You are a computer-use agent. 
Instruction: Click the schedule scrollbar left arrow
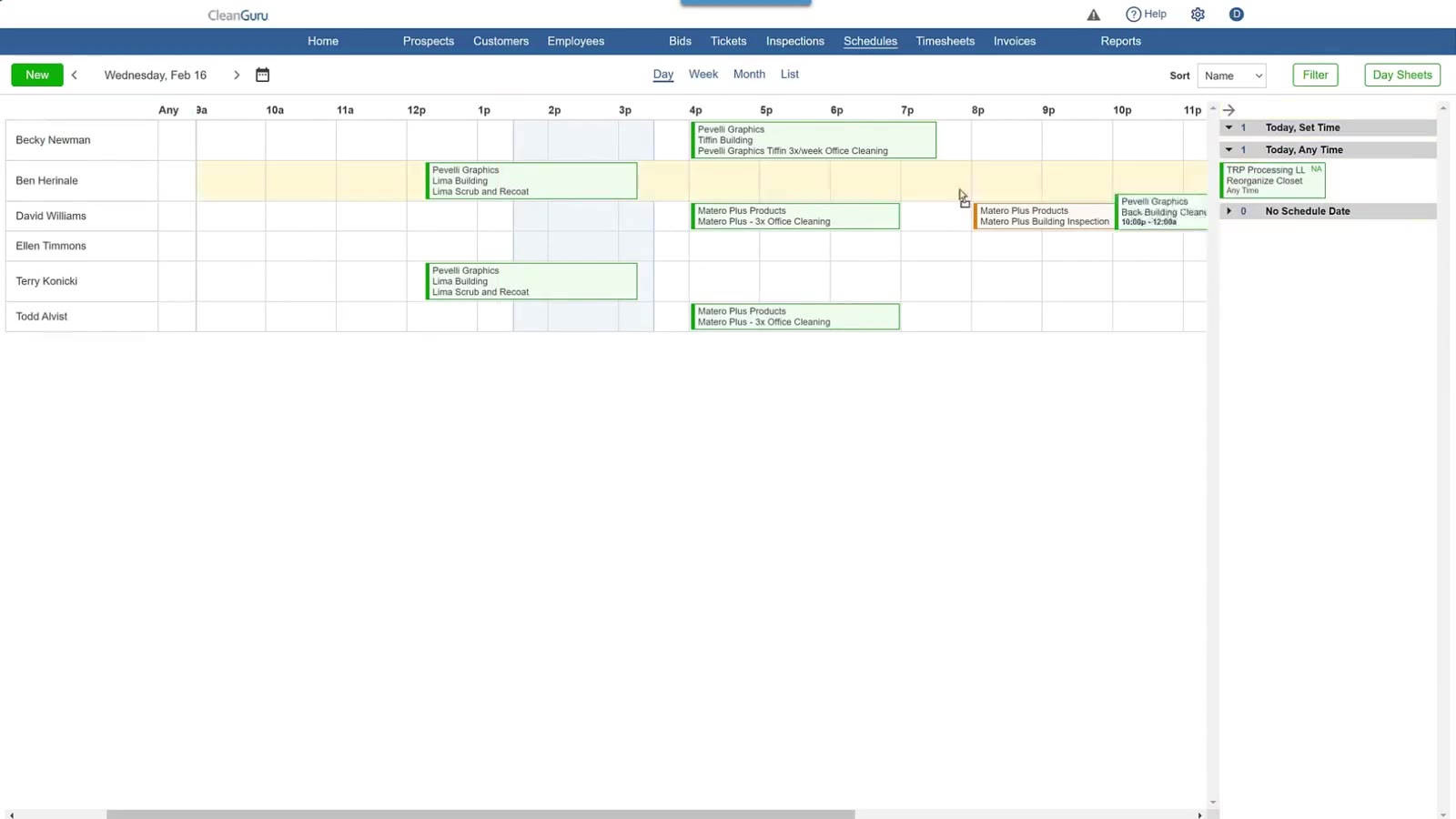[11, 814]
